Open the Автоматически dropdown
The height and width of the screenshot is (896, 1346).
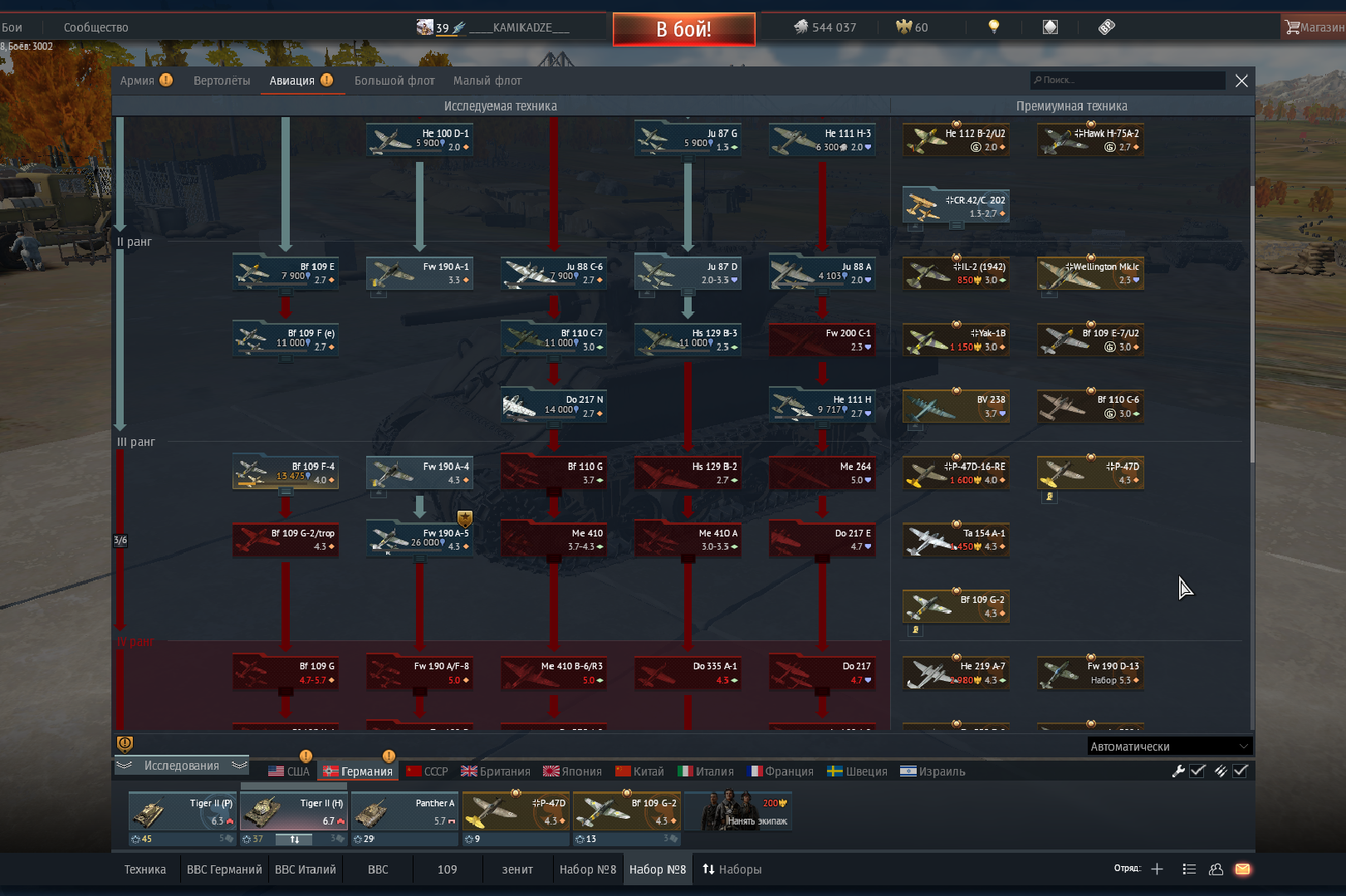click(x=1169, y=747)
